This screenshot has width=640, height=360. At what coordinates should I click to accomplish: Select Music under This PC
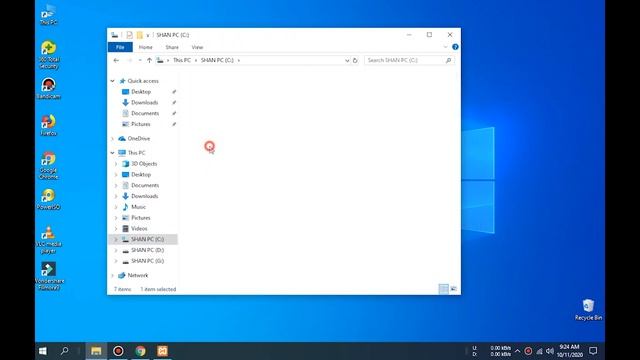[x=138, y=207]
